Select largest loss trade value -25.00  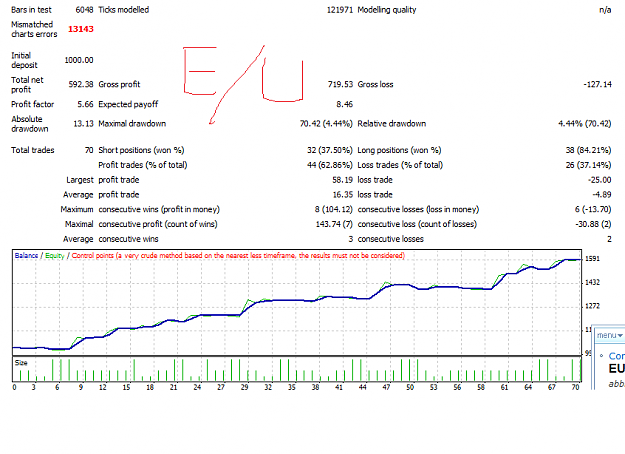(599, 180)
